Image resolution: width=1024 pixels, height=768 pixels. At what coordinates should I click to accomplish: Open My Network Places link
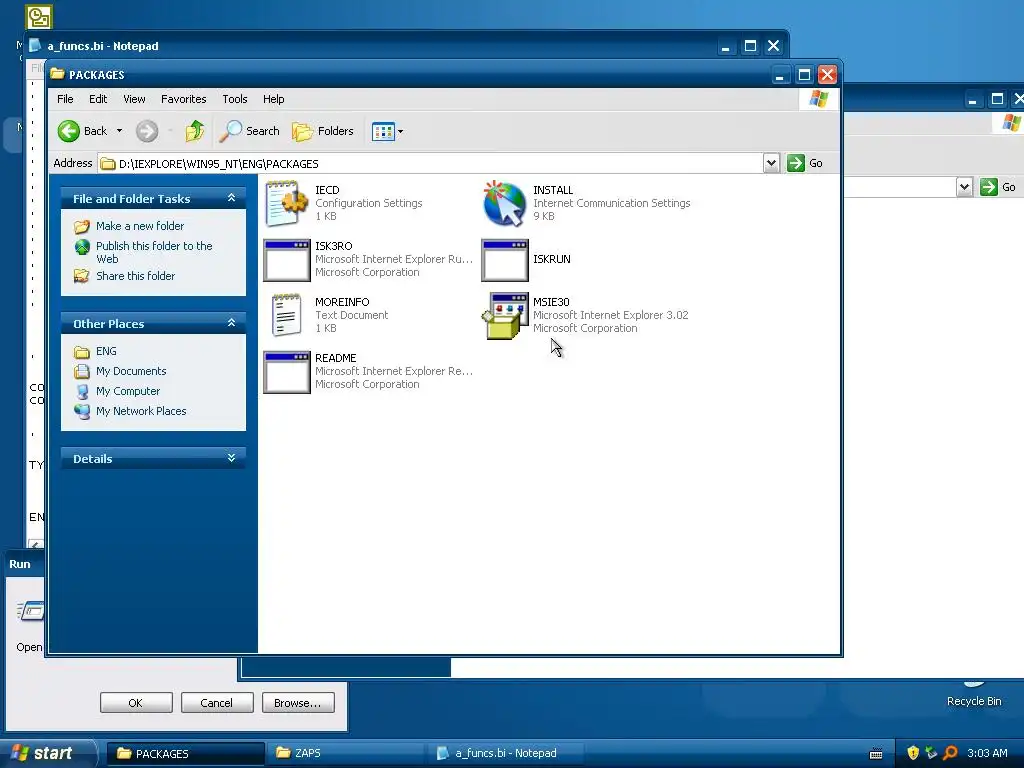140,411
